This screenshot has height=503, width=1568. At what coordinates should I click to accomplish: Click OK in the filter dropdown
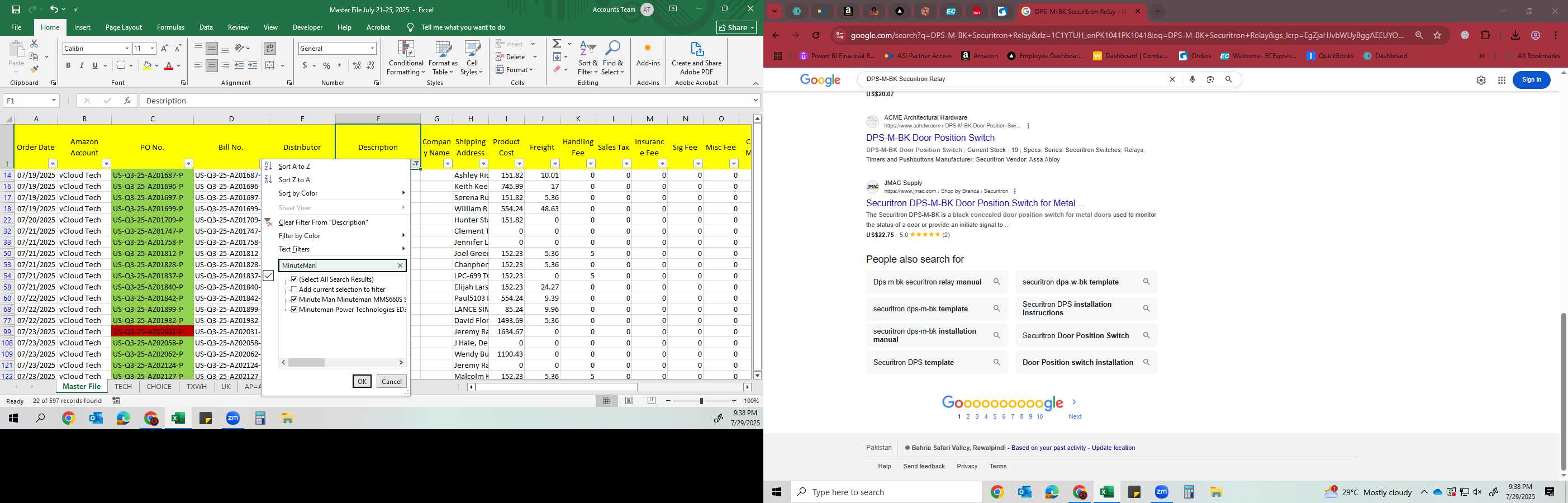tap(362, 381)
